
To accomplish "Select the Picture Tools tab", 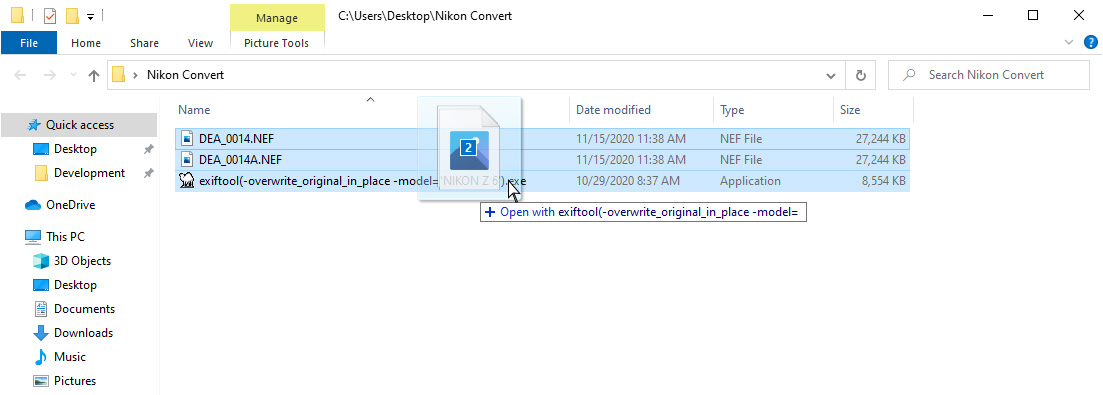I will point(276,43).
